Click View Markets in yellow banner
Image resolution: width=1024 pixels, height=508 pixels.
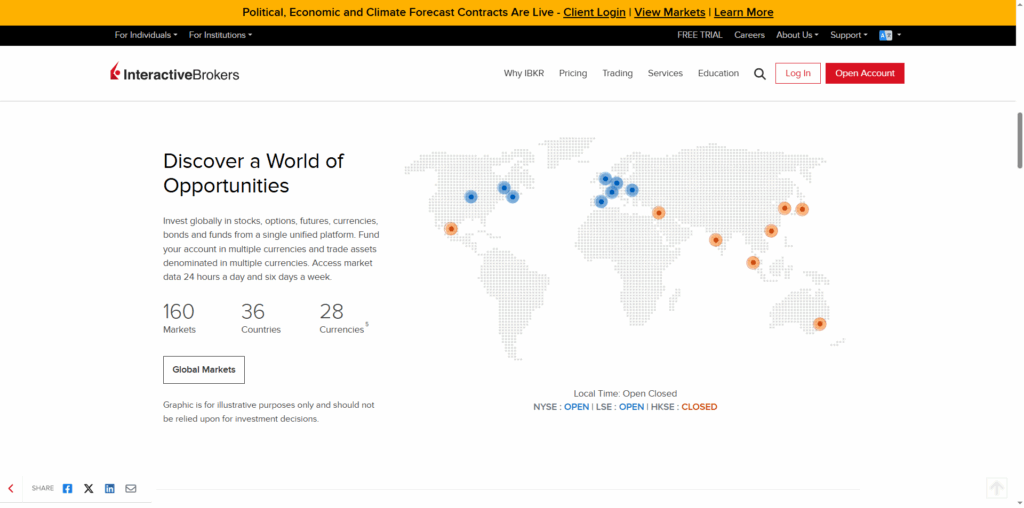click(669, 12)
